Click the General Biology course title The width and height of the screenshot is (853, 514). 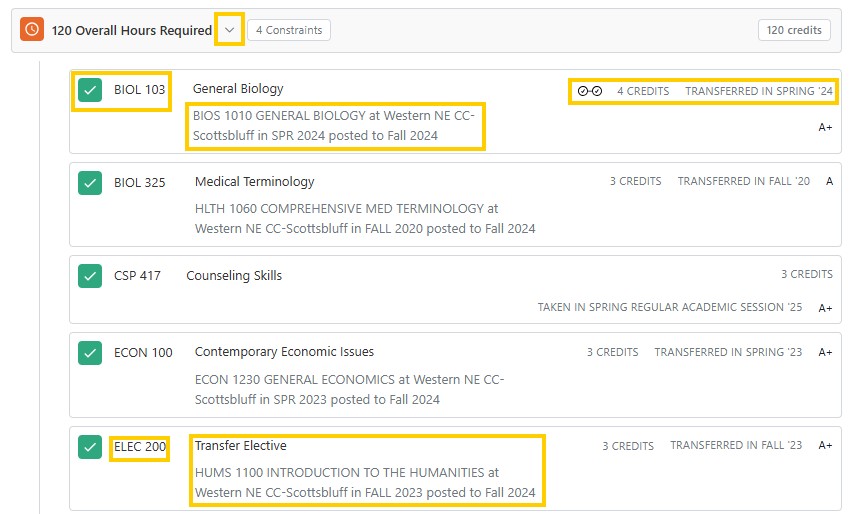tap(238, 89)
